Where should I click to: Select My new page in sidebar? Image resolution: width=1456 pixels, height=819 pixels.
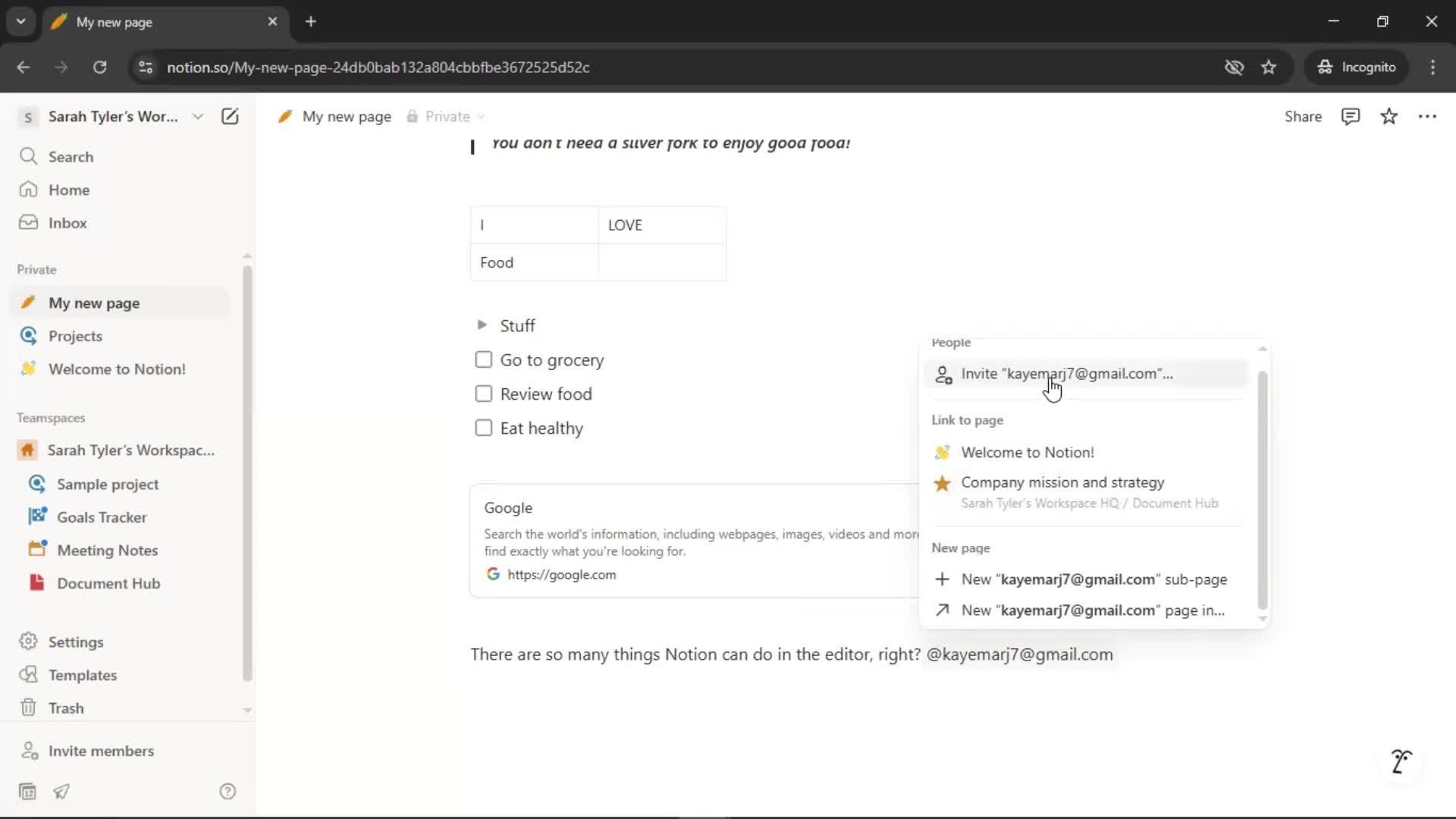click(x=120, y=303)
